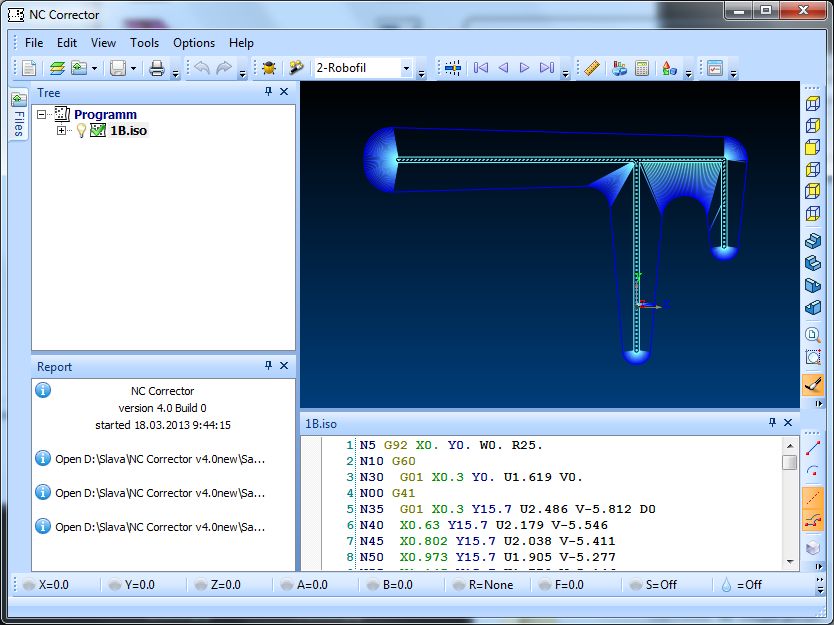Image resolution: width=834 pixels, height=625 pixels.
Task: Close the 1B.iso code panel
Action: point(788,422)
